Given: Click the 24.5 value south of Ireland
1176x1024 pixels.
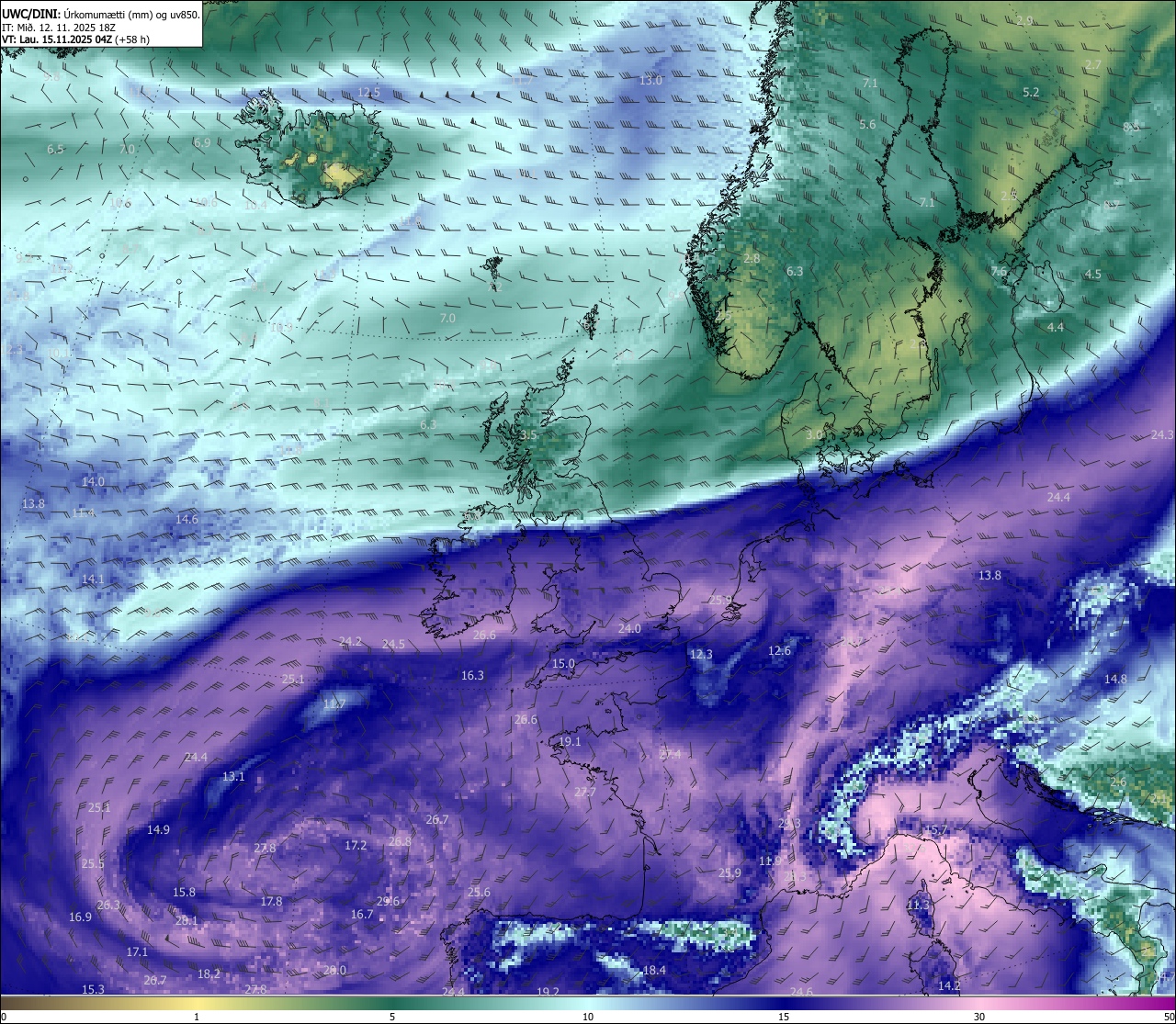Looking at the screenshot, I should pyautogui.click(x=393, y=645).
